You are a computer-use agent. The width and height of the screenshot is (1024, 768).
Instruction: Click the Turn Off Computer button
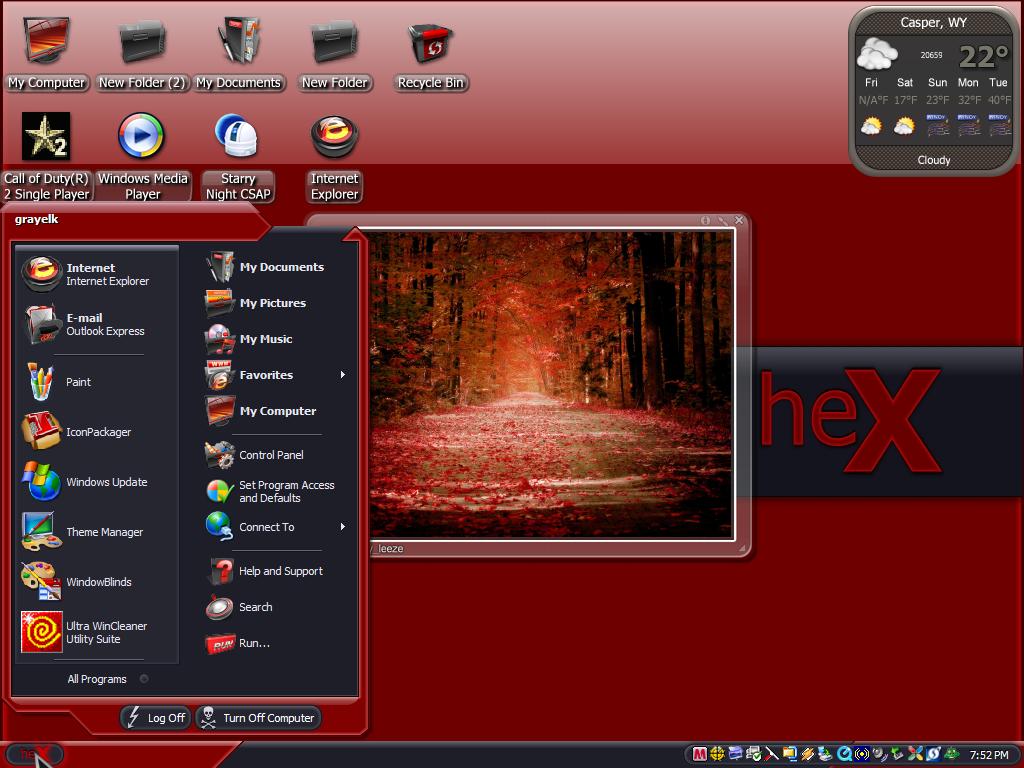[259, 718]
